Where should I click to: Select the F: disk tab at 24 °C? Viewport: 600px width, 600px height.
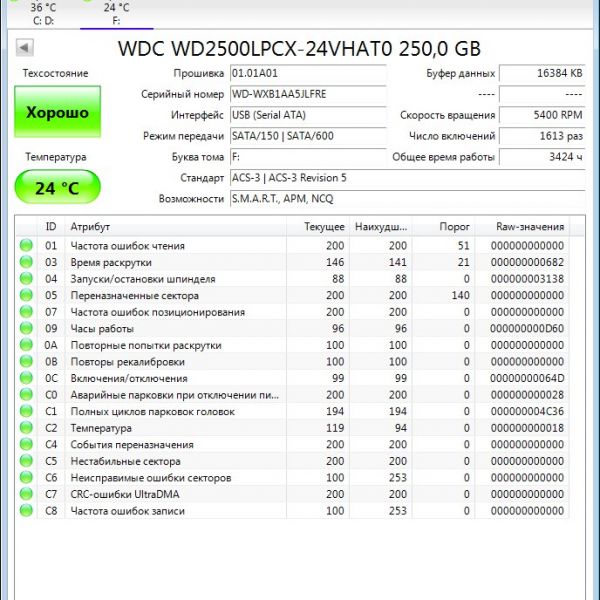116,14
